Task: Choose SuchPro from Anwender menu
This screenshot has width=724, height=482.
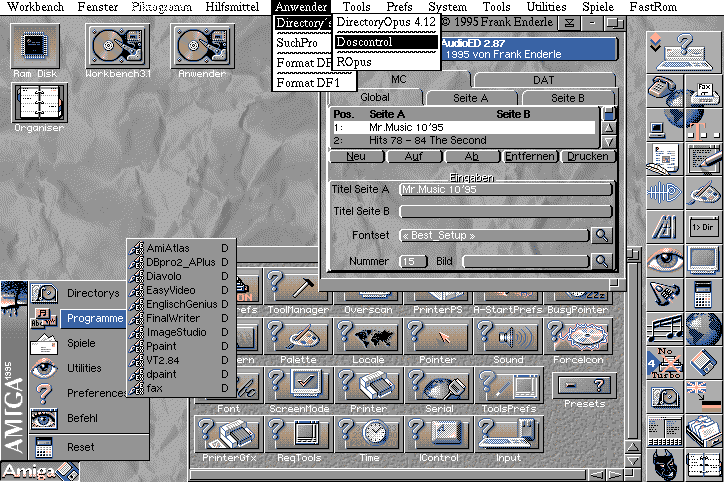Action: (x=303, y=43)
